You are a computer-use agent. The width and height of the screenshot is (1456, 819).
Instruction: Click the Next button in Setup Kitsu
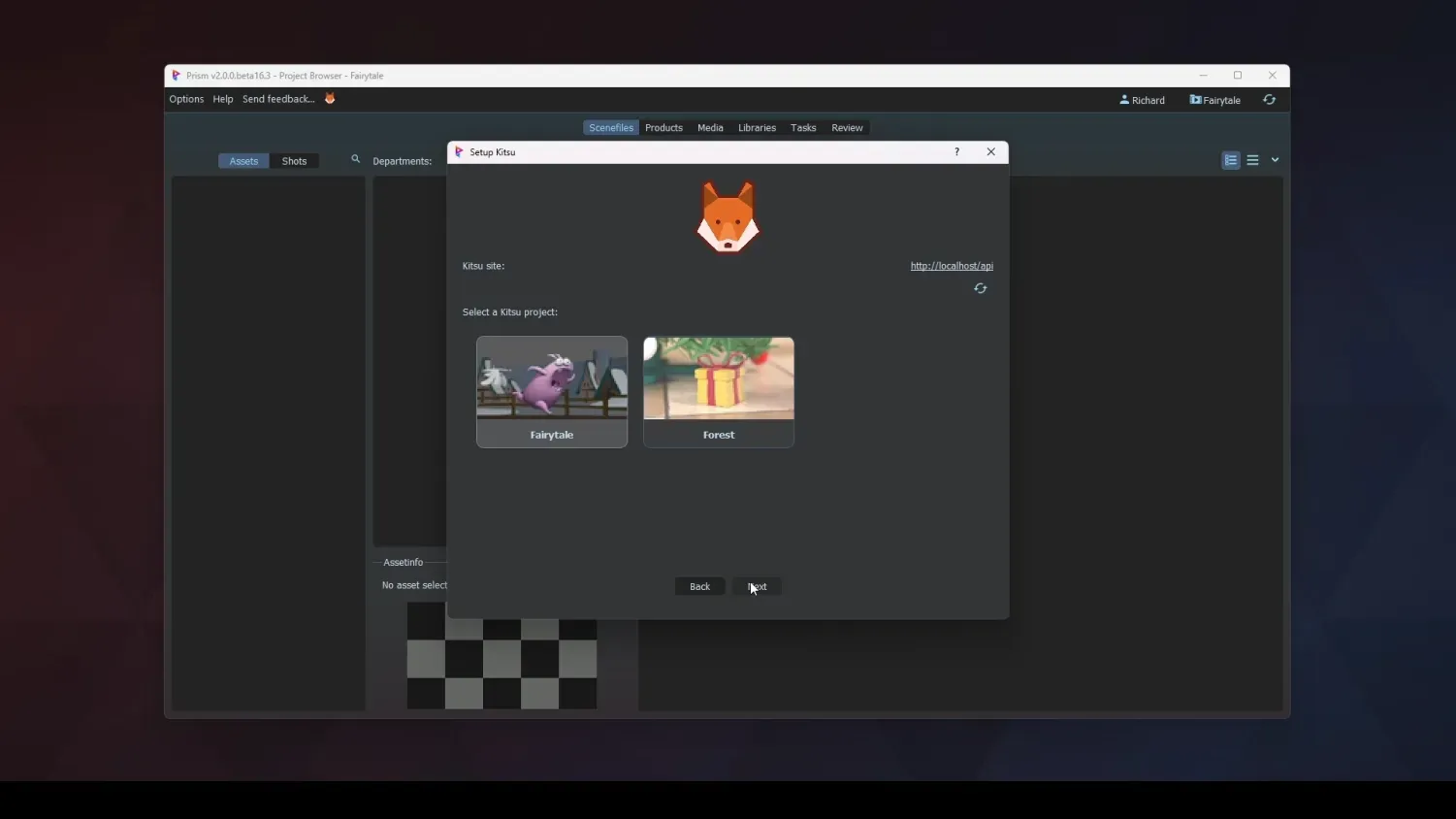click(x=758, y=586)
